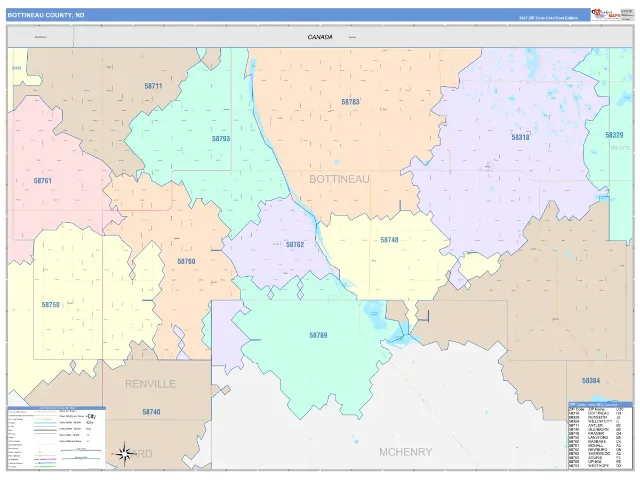Select the ANTLER row in ZIP index

click(595, 425)
